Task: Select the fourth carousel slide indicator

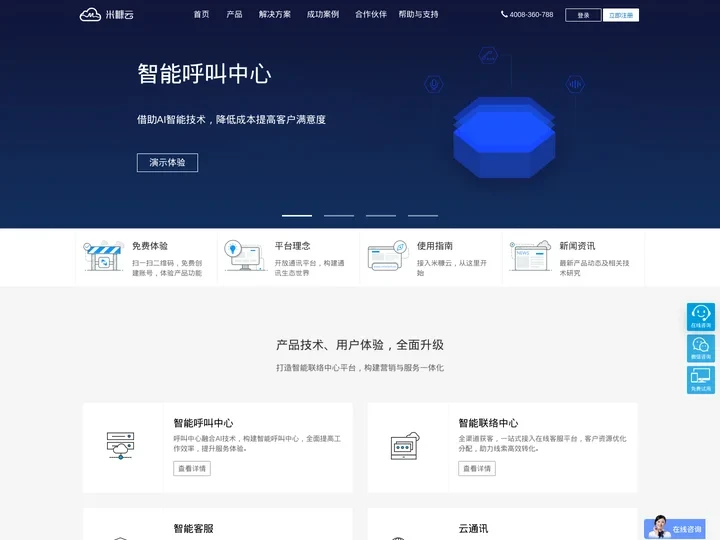Action: point(423,215)
